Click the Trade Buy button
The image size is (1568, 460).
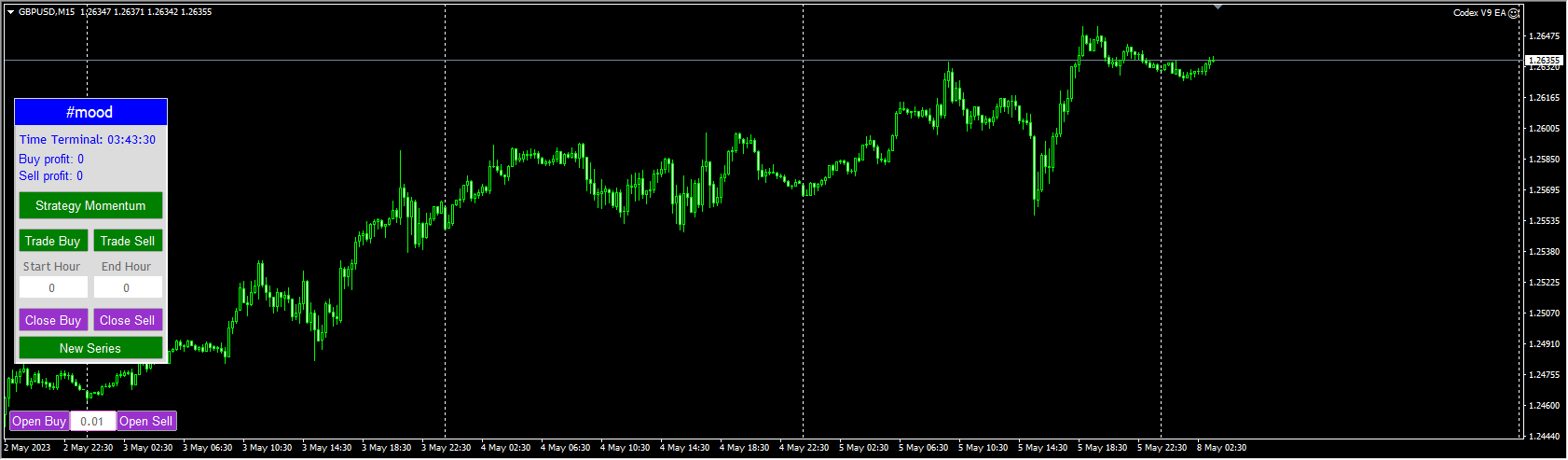coord(53,241)
